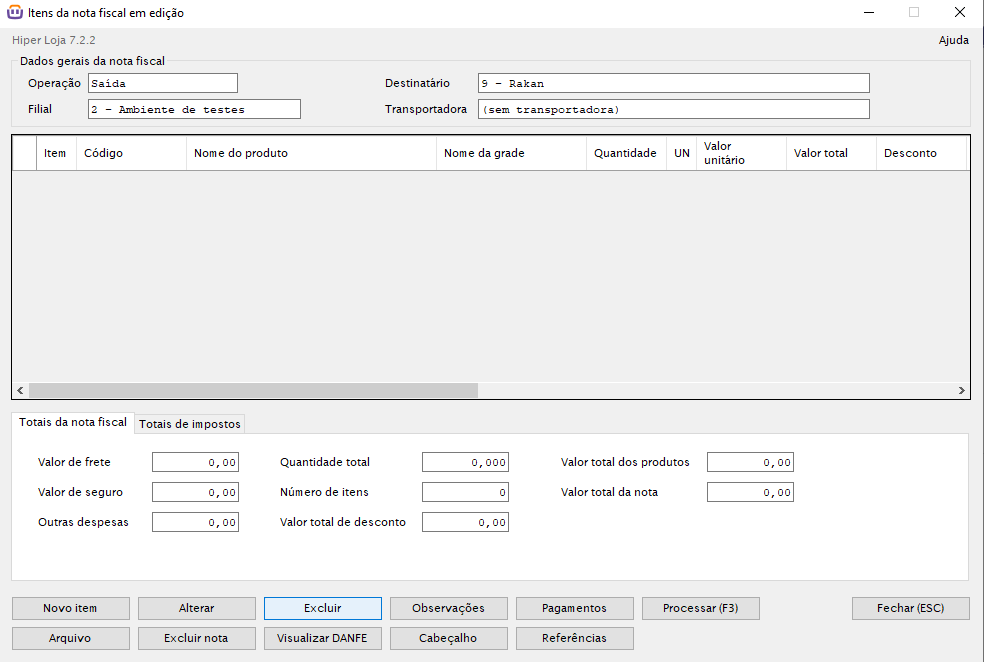Click the Transportadora field
984x662 pixels.
pyautogui.click(x=673, y=109)
